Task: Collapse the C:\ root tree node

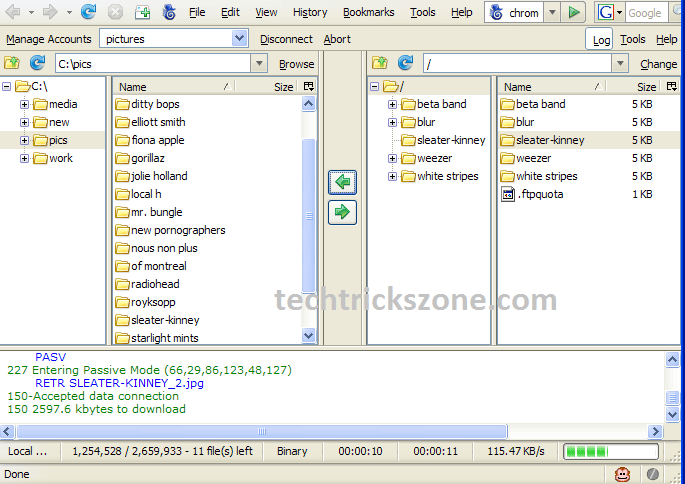Action: point(7,86)
